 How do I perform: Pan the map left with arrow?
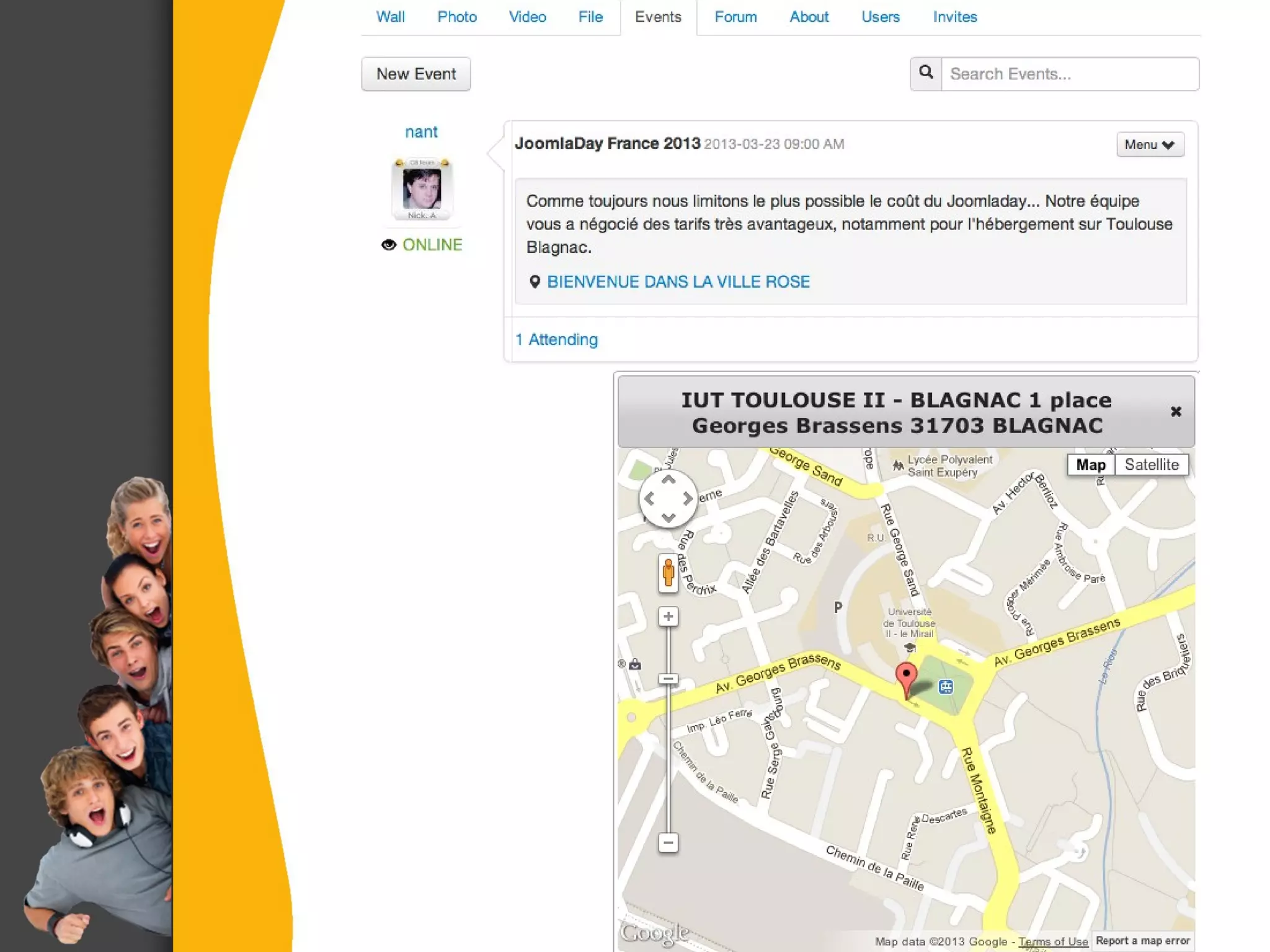tap(649, 498)
